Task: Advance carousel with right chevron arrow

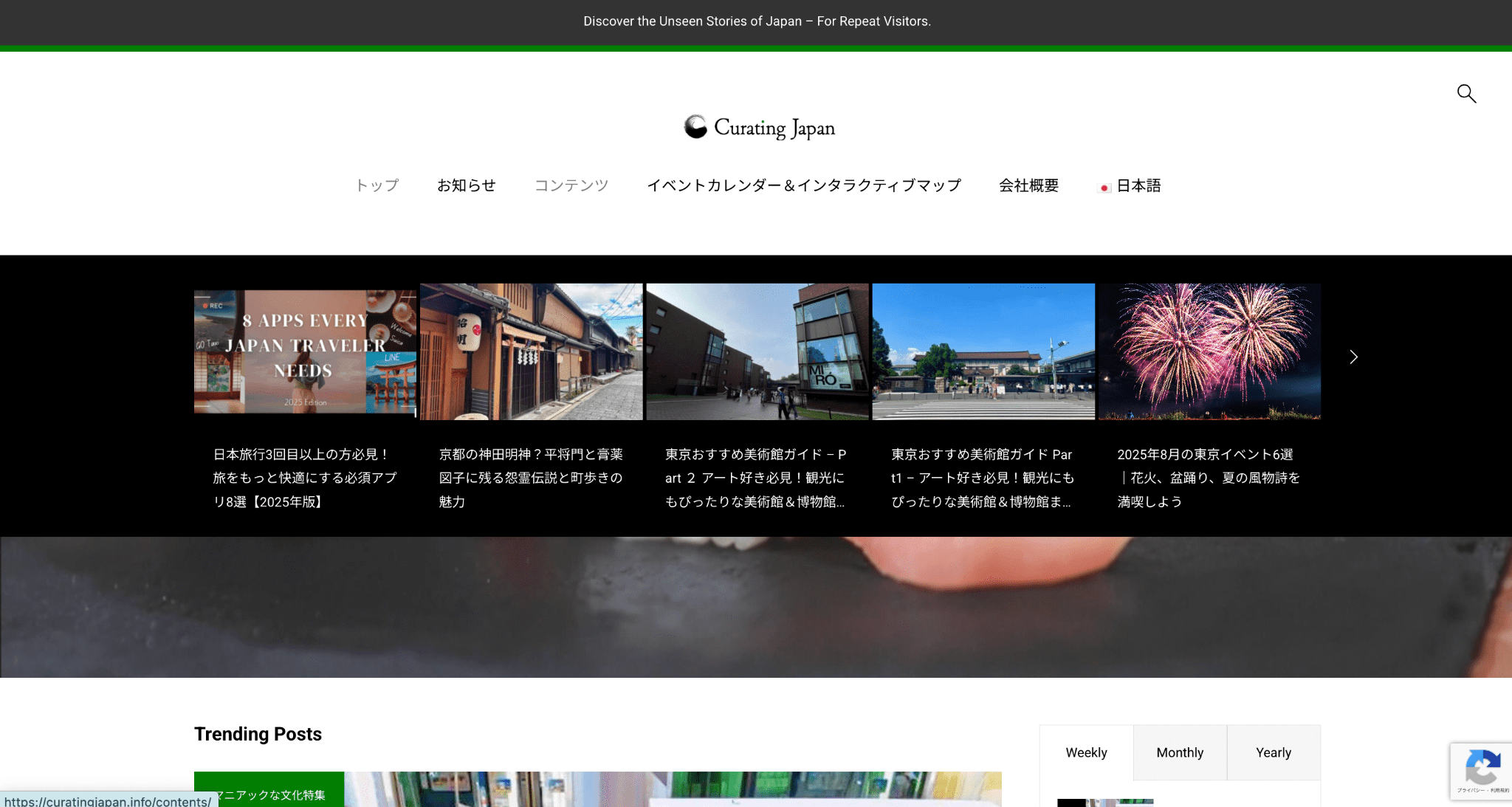Action: pyautogui.click(x=1353, y=357)
